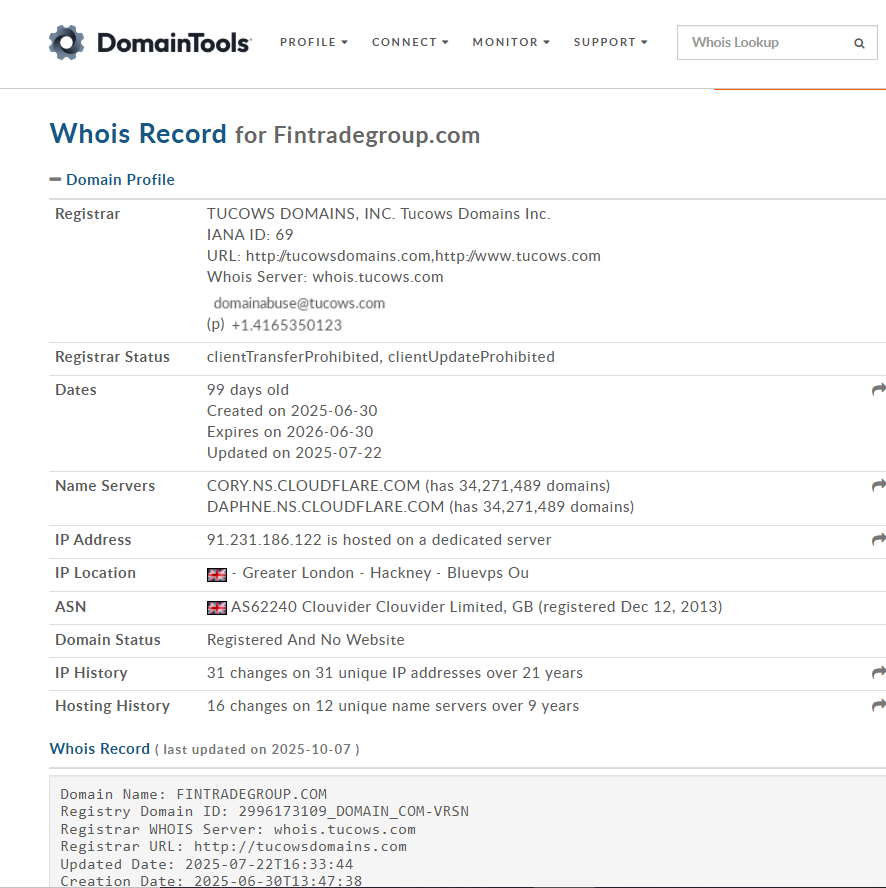Viewport: 886px width, 888px height.
Task: Click the DomainTools gear logo
Action: (67, 43)
